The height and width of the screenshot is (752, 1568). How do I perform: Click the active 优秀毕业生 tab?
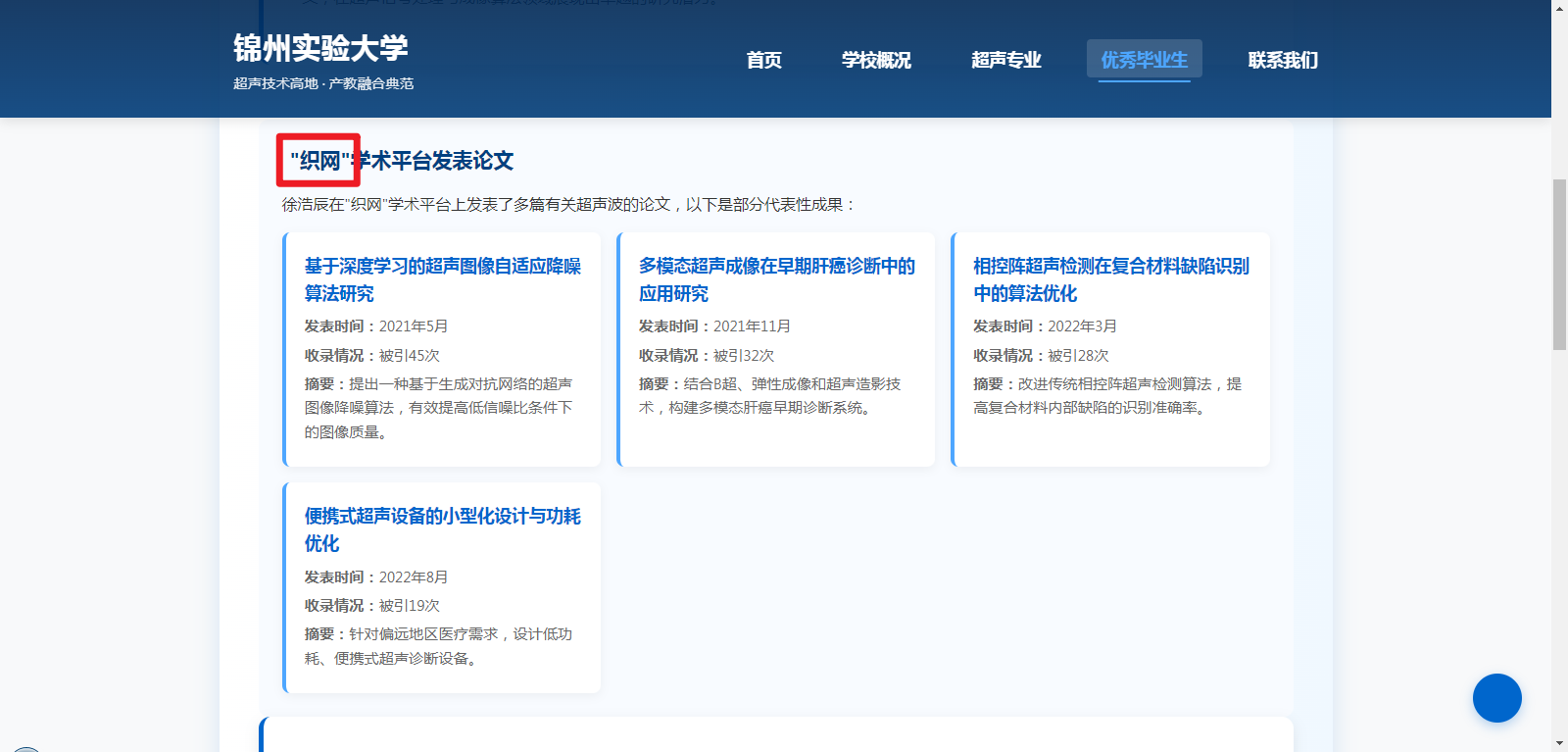click(x=1144, y=60)
